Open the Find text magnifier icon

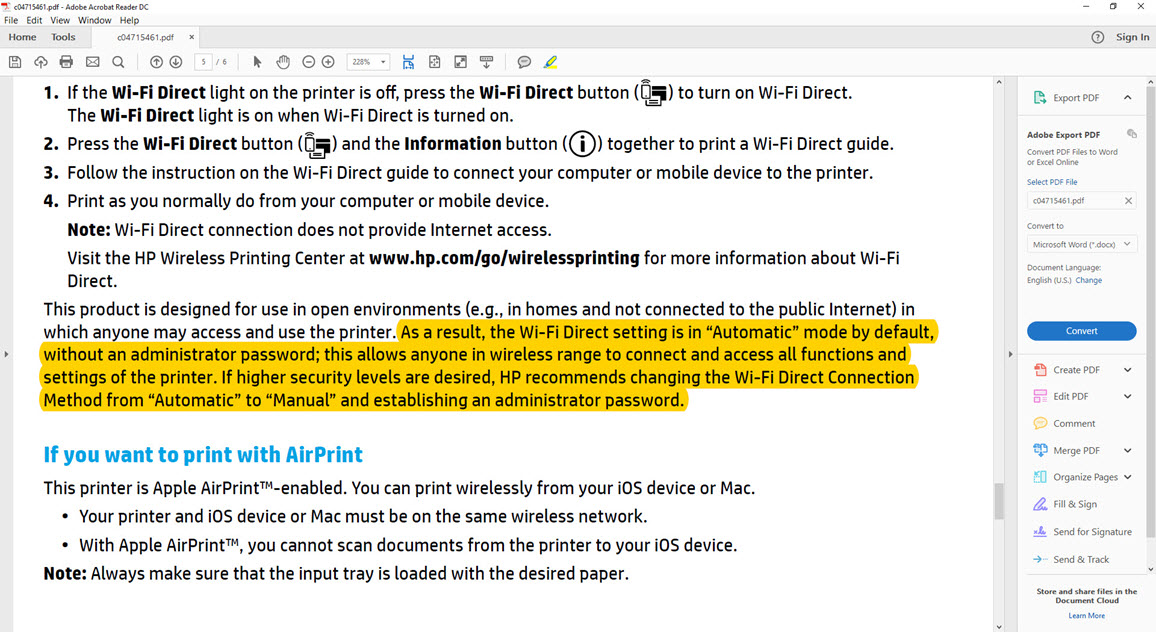tap(118, 62)
